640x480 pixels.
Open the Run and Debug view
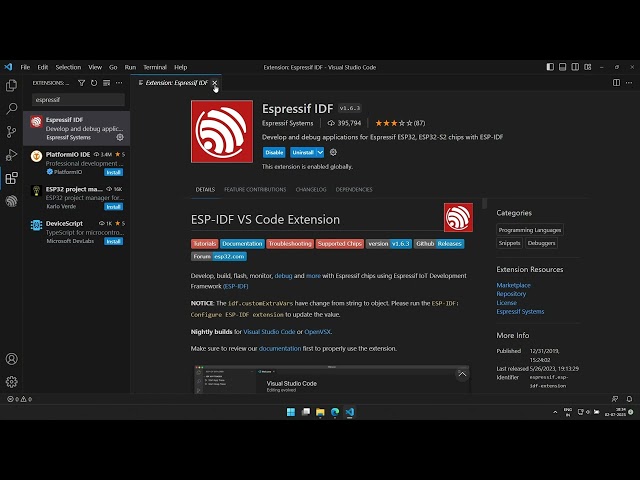(x=11, y=155)
